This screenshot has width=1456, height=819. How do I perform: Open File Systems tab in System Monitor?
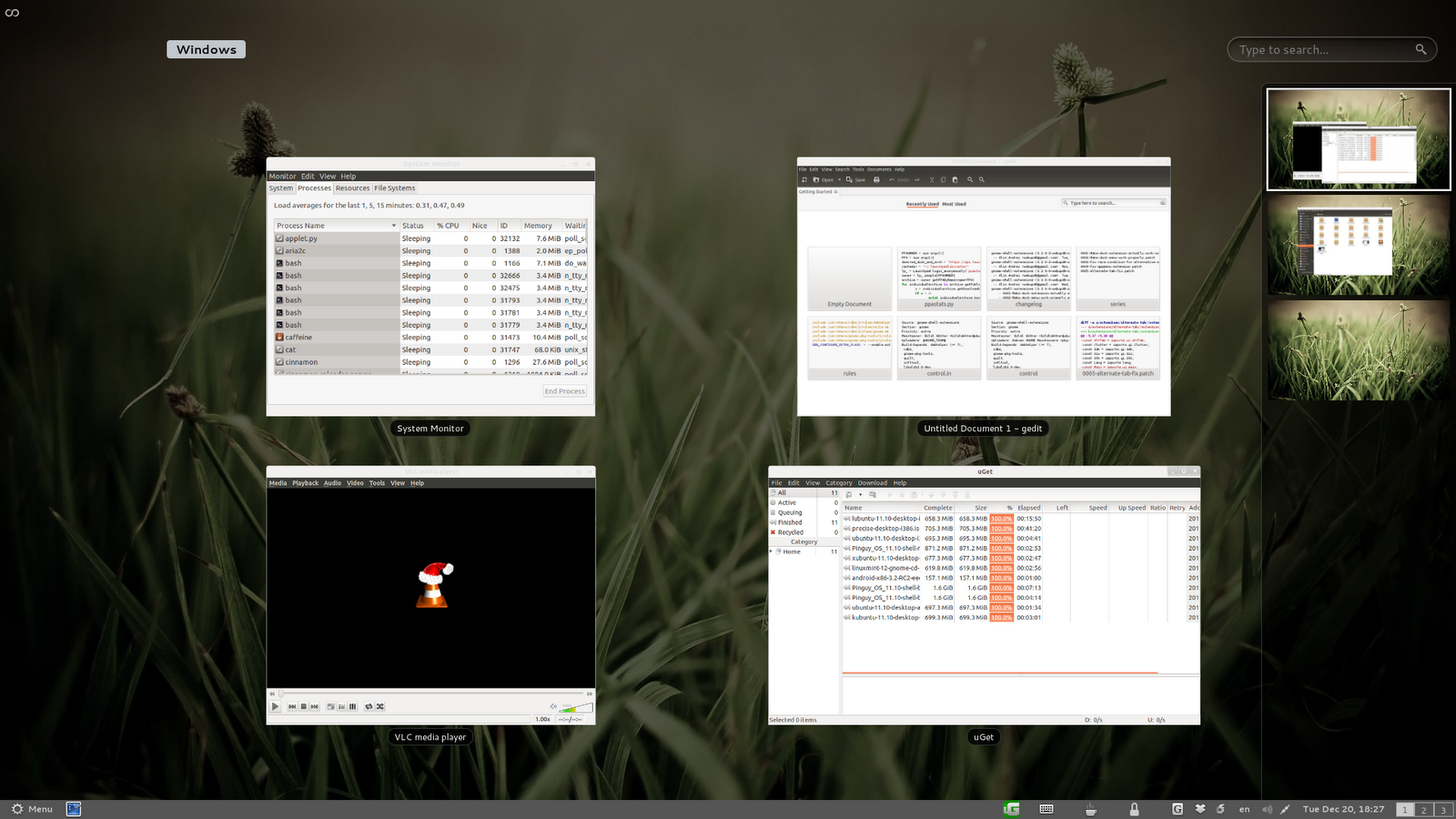[x=394, y=188]
